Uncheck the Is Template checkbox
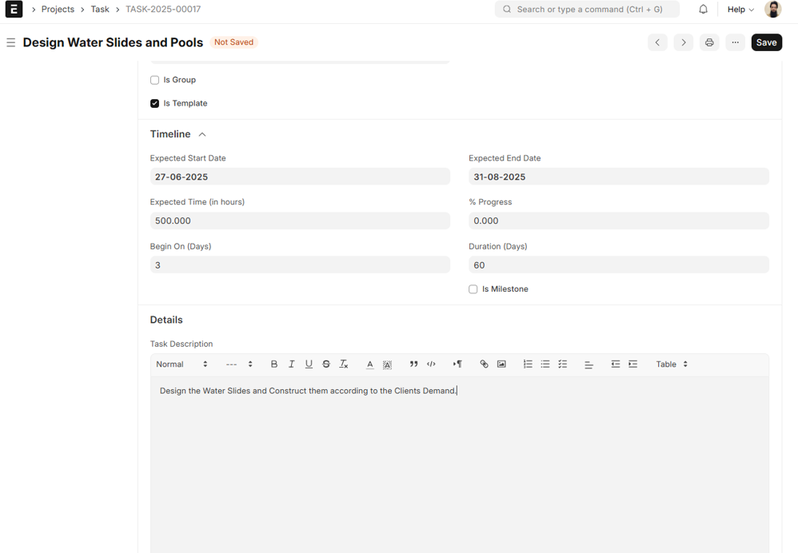The width and height of the screenshot is (798, 553). pos(155,103)
